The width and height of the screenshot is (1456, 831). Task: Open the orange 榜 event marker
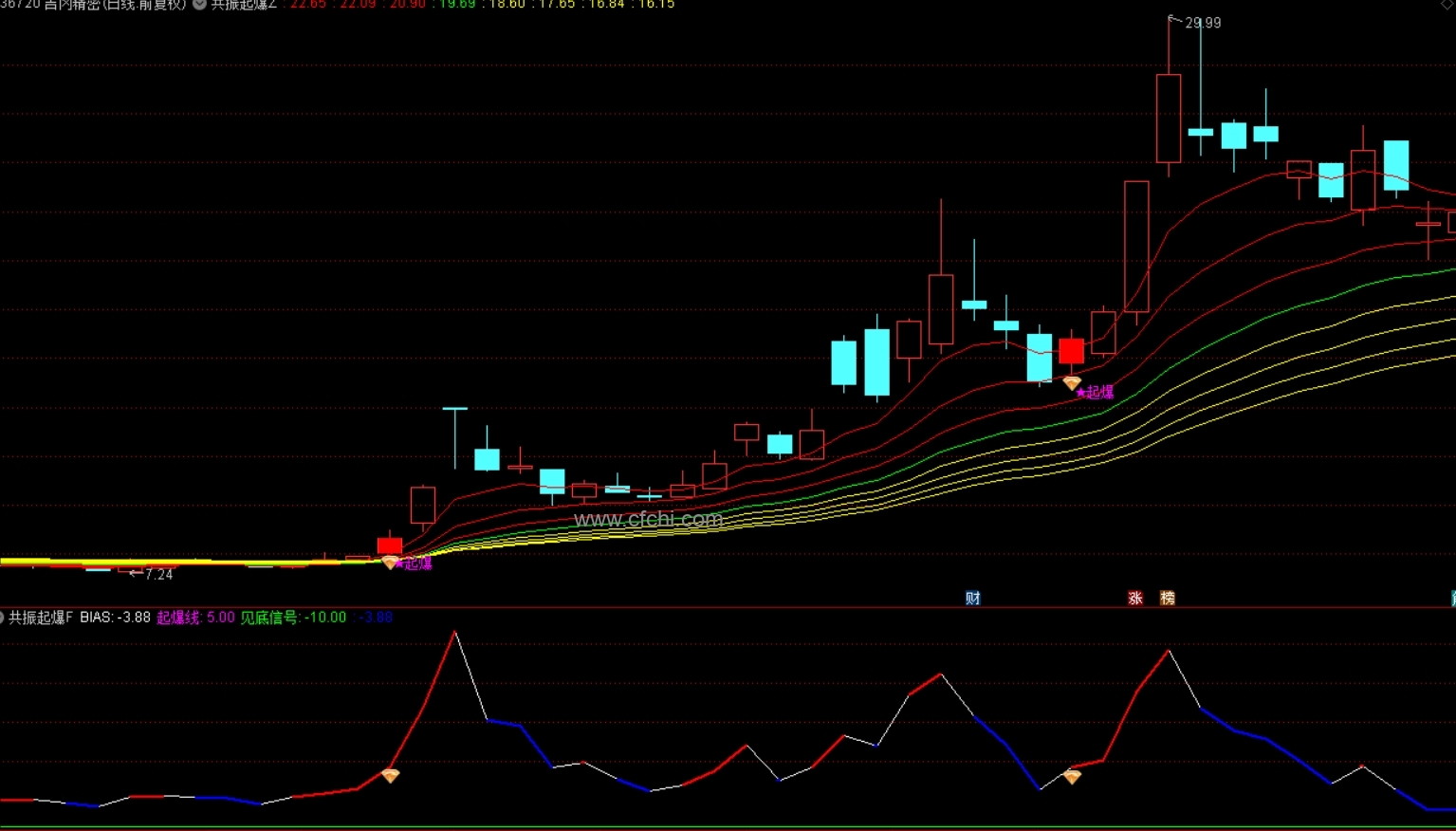[x=1168, y=598]
